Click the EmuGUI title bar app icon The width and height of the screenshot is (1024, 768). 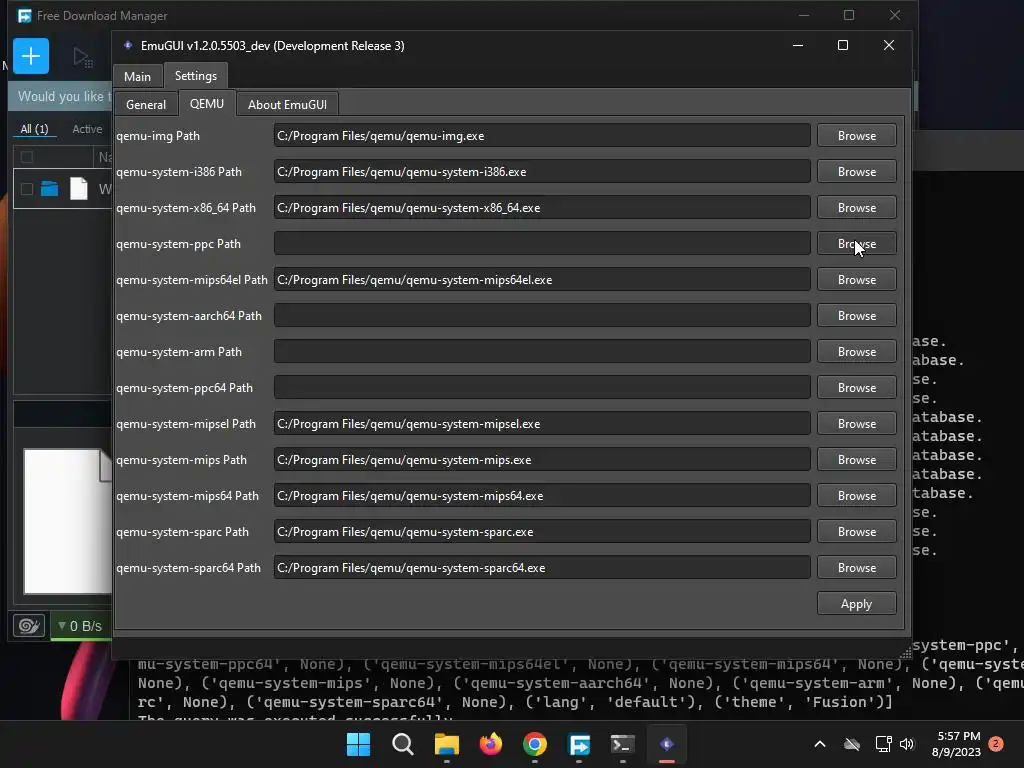coord(128,46)
